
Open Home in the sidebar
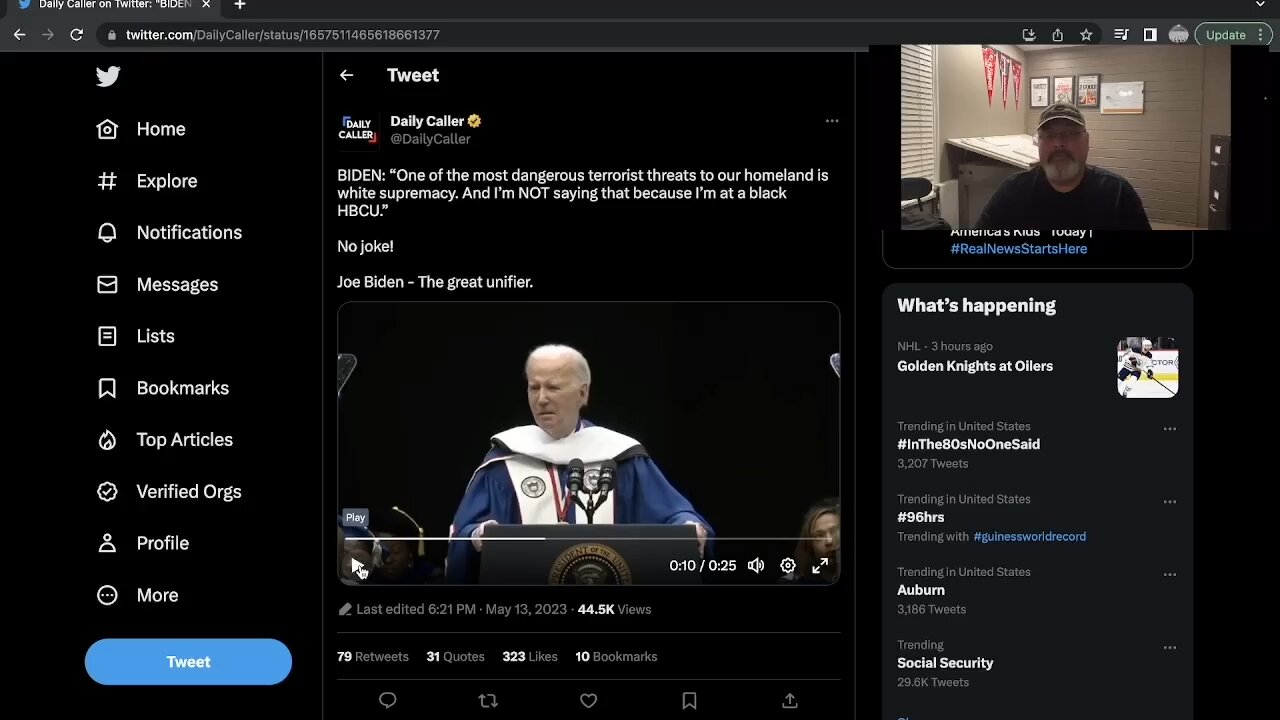(x=141, y=129)
